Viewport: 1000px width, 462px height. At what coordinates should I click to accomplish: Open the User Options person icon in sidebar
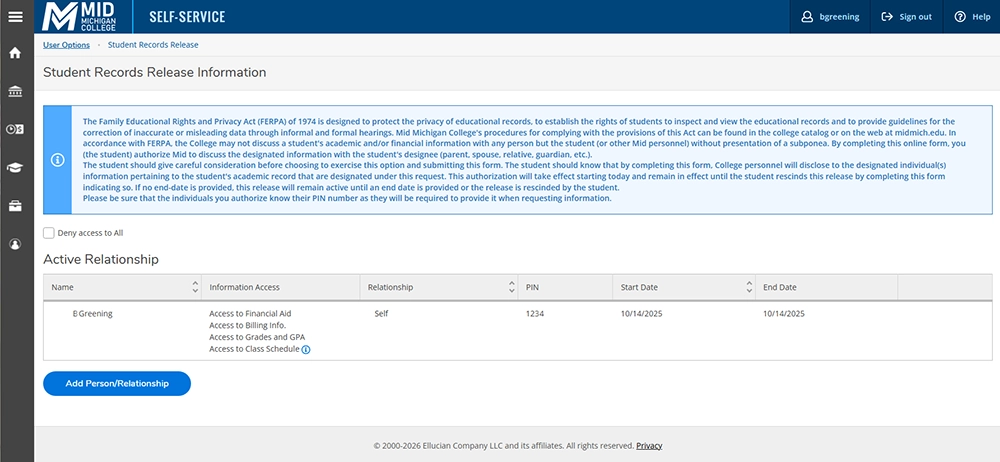coord(15,244)
